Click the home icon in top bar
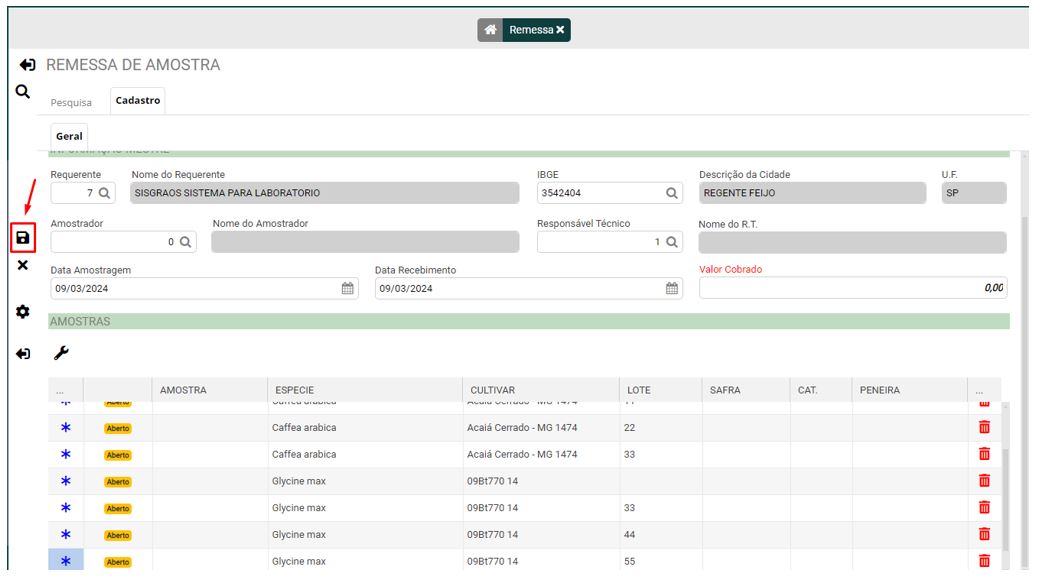Image resolution: width=1039 pixels, height=582 pixels. 489,30
